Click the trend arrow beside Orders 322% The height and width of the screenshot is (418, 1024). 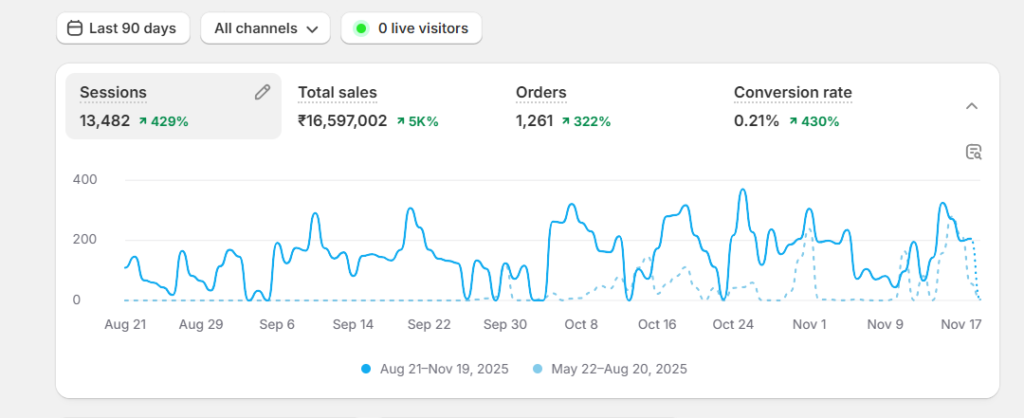pyautogui.click(x=566, y=122)
